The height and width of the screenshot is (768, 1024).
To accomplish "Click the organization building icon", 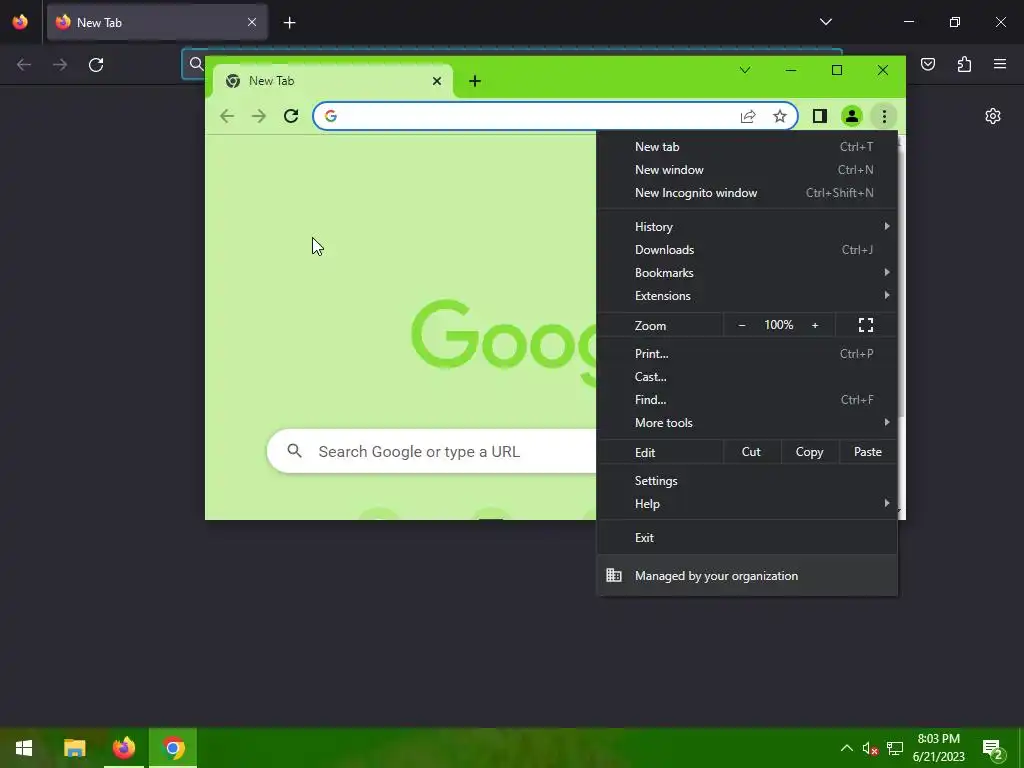I will [x=614, y=575].
